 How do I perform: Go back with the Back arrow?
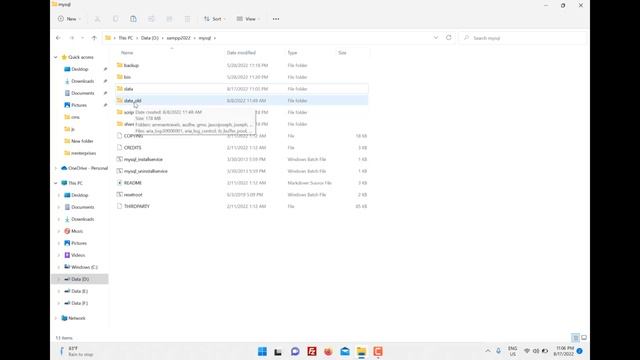pos(58,38)
